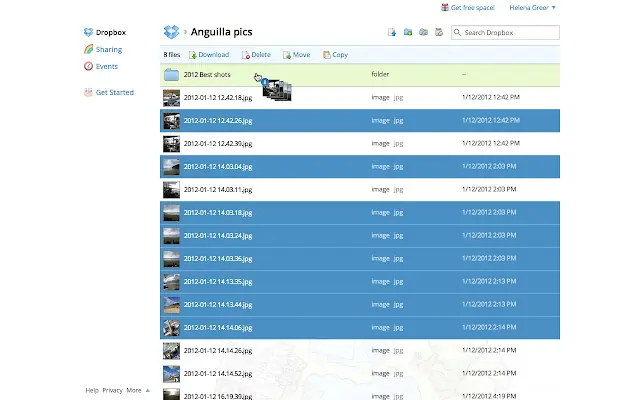This screenshot has height=400, width=640.
Task: Click file name 2012-01-12 16.19.30.jpg
Action: [x=218, y=396]
